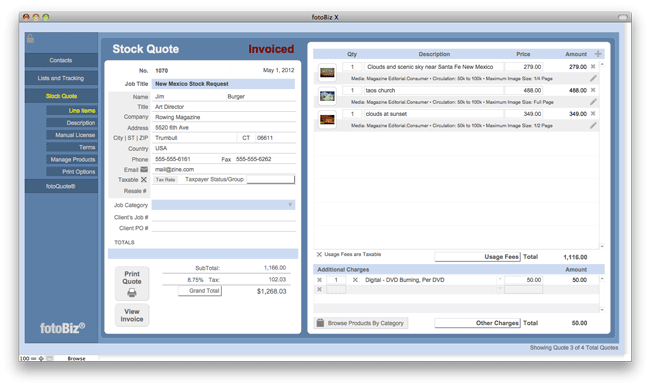650x387 pixels.
Task: Click the last name field Burger
Action: (261, 97)
